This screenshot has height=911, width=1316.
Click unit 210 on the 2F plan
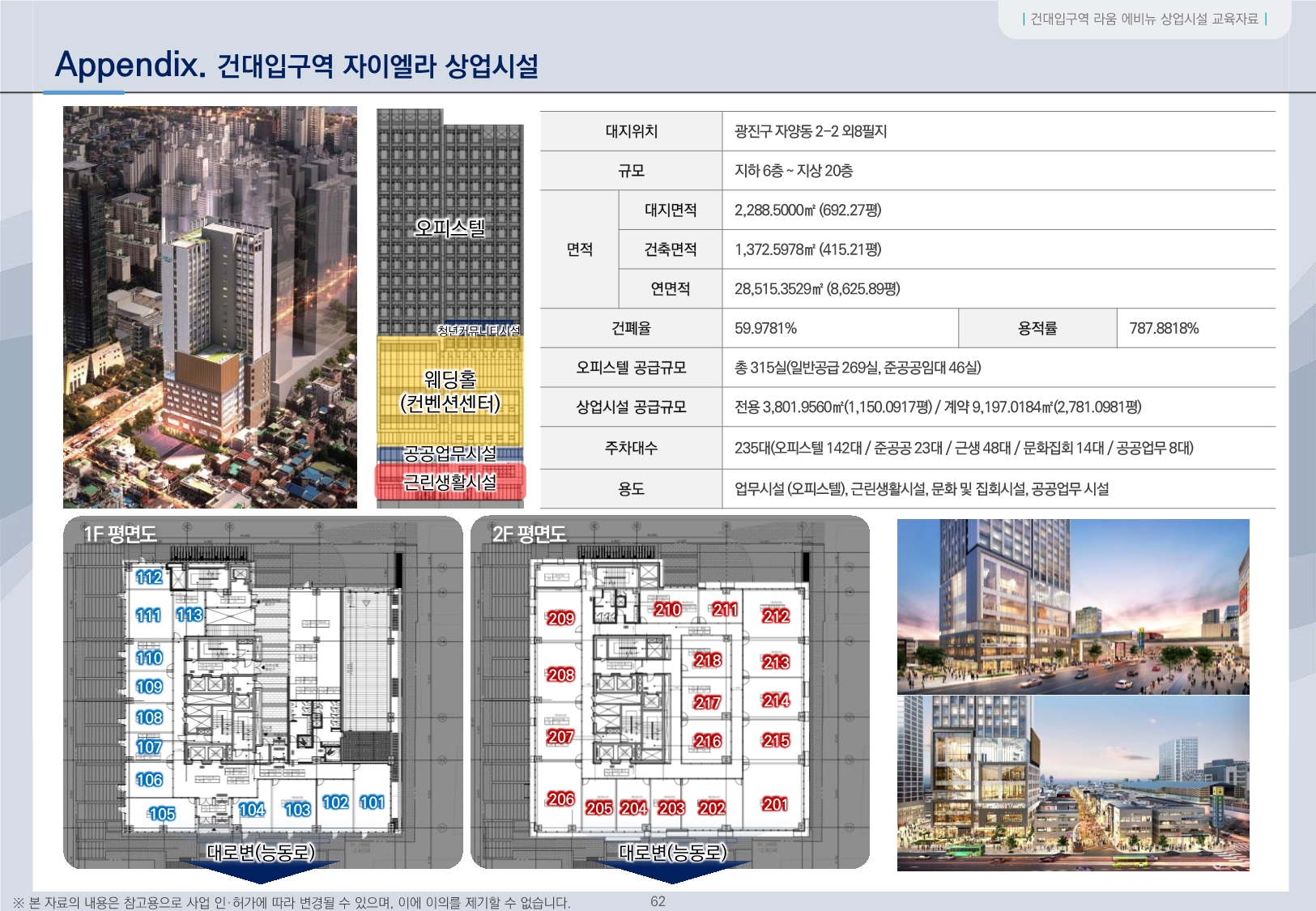pyautogui.click(x=668, y=610)
